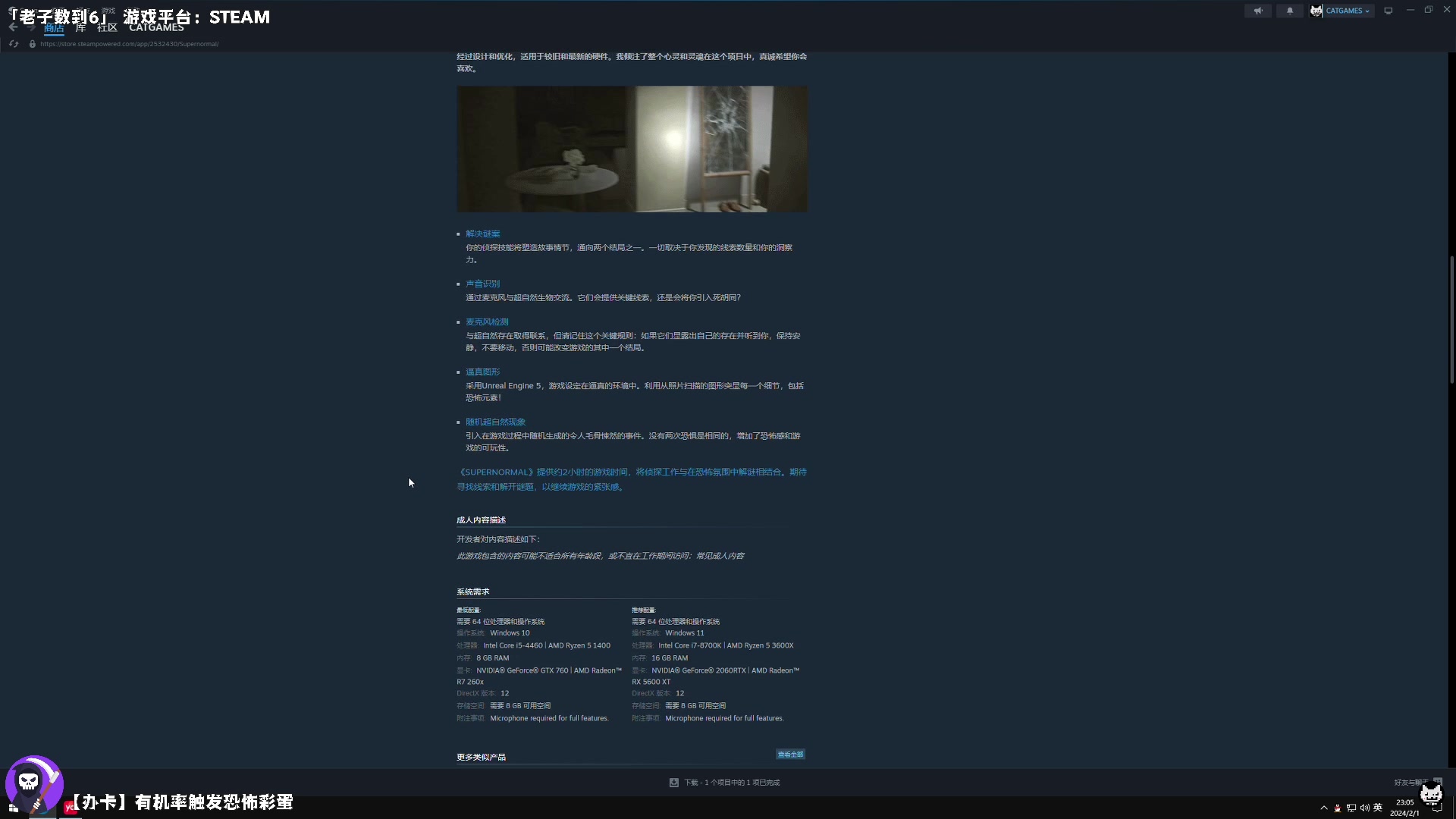
Task: Go back with the left arrow
Action: coord(13,27)
